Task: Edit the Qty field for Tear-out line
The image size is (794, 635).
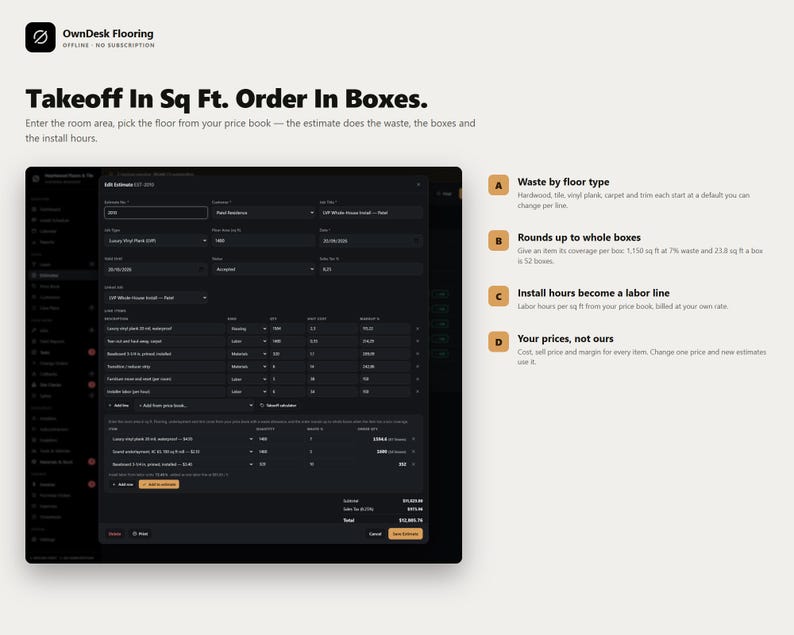Action: point(287,341)
